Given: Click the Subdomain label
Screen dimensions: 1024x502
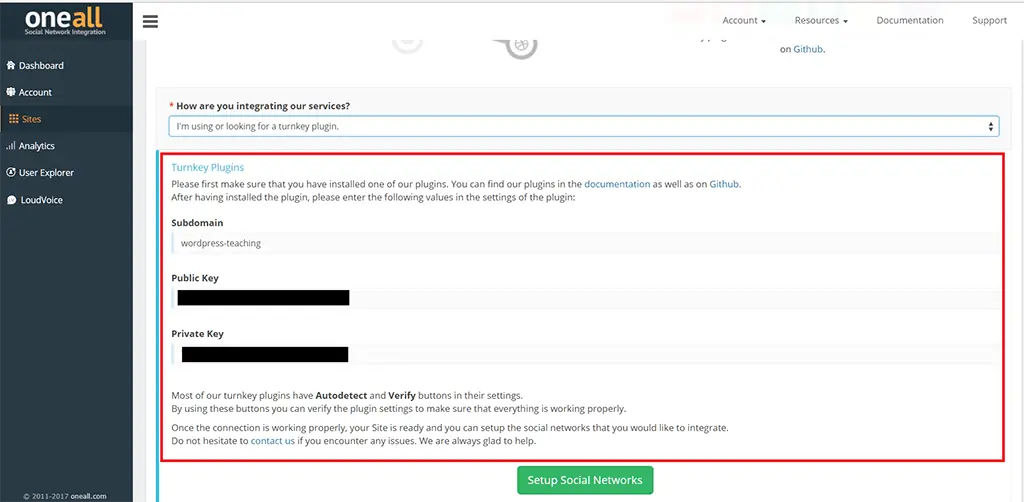Looking at the screenshot, I should 197,223.
